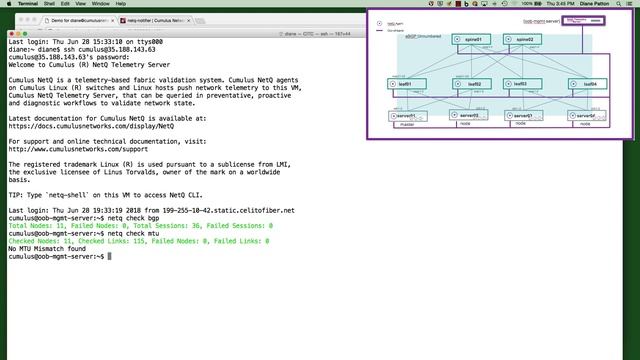This screenshot has height=360, width=640.
Task: Close the 'netq-notifier' browser tab
Action: coord(189,20)
